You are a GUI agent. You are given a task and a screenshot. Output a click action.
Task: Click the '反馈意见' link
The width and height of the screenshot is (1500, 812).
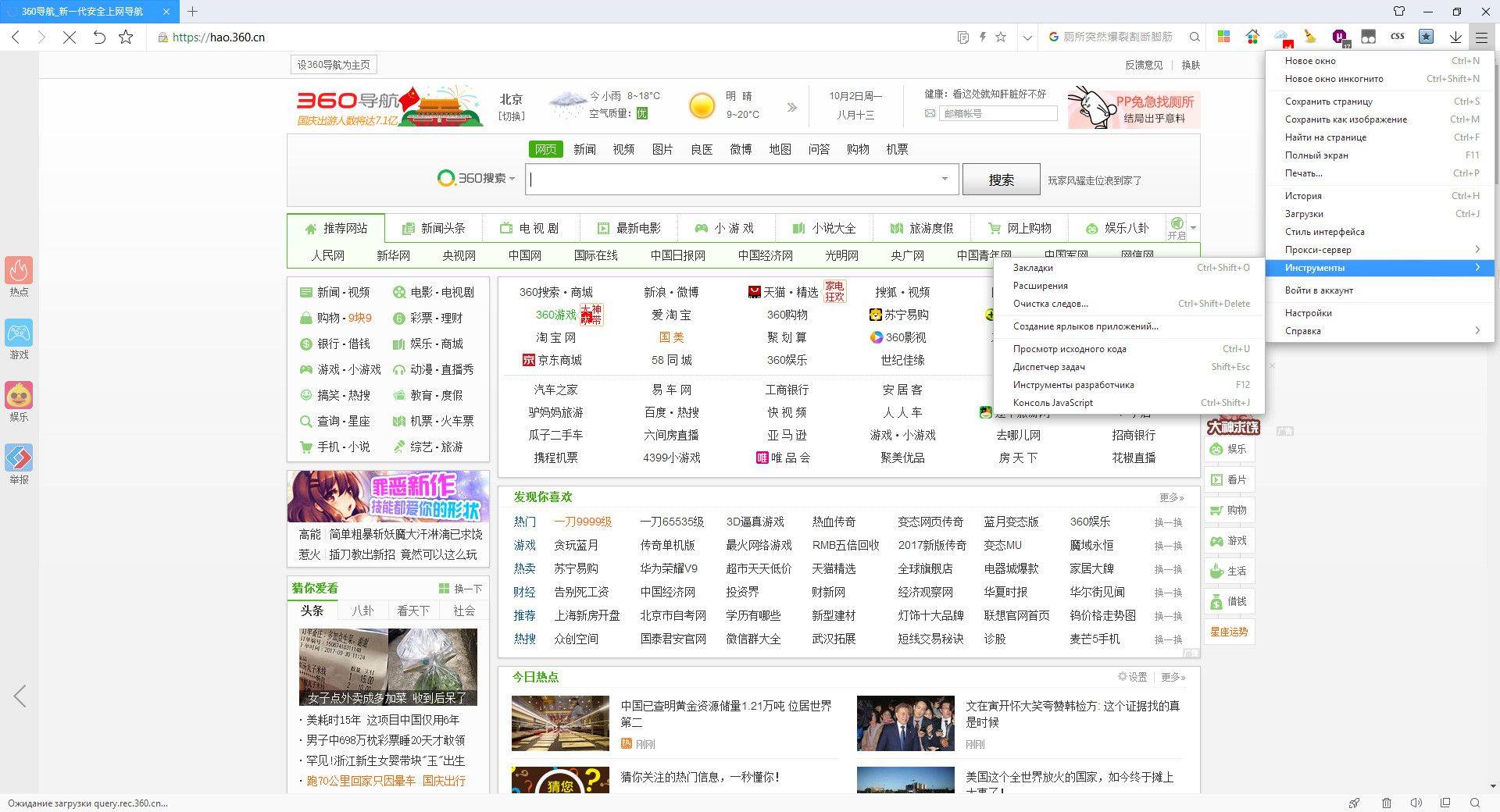pos(1144,65)
